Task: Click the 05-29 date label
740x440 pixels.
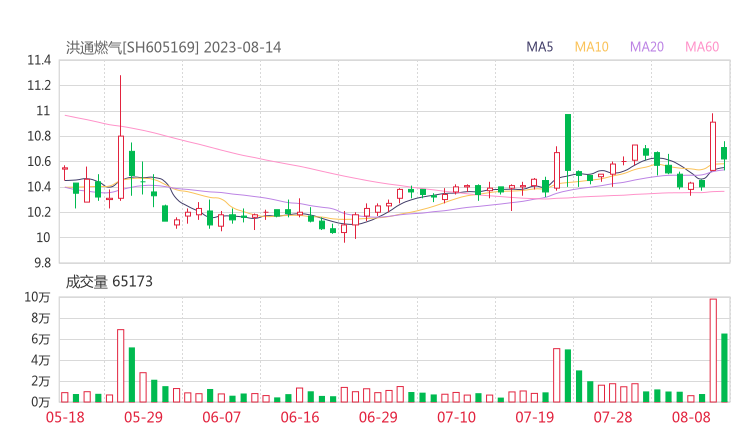Action: coord(143,417)
